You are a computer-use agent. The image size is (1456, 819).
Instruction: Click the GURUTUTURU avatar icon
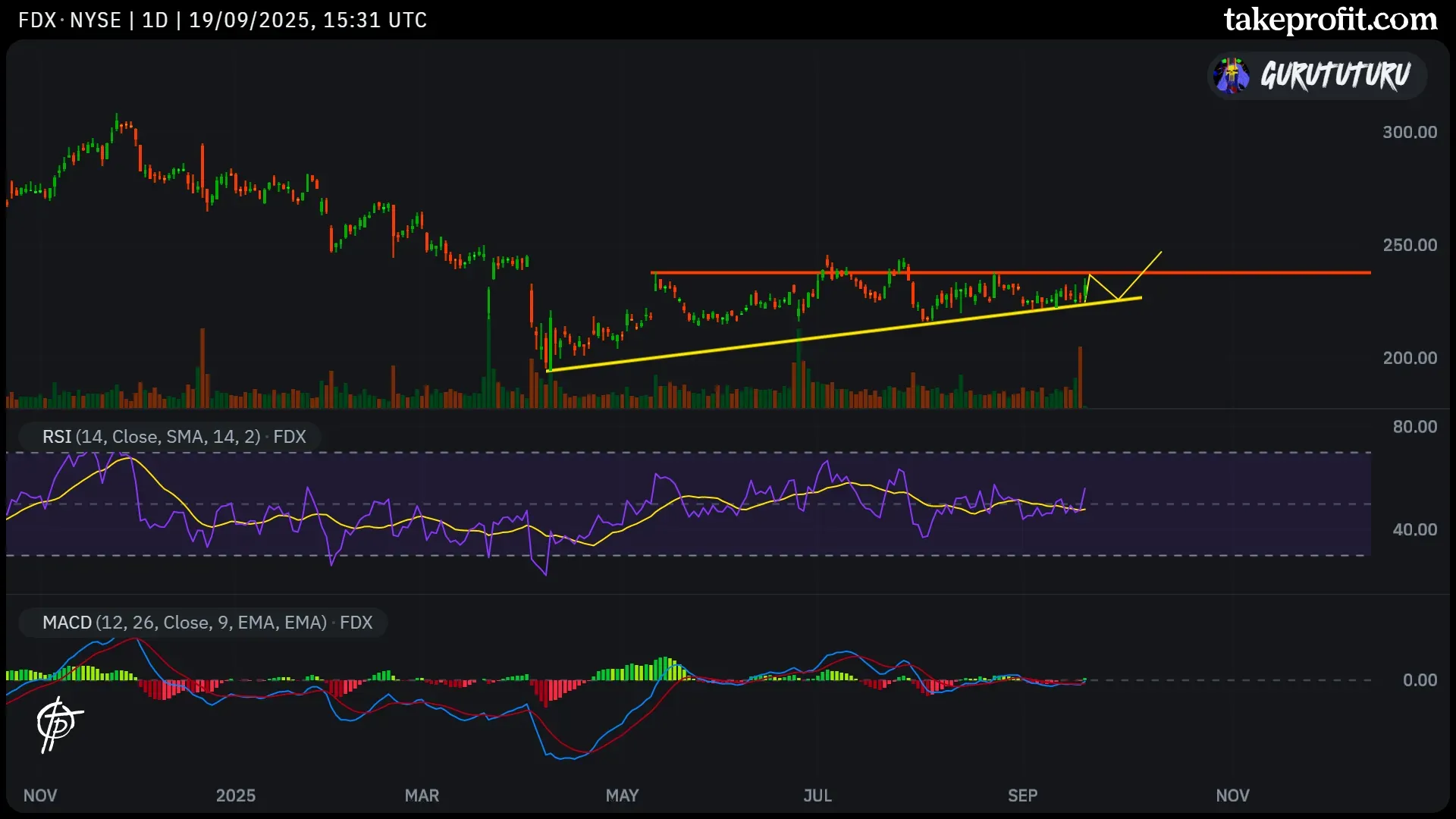coord(1231,75)
